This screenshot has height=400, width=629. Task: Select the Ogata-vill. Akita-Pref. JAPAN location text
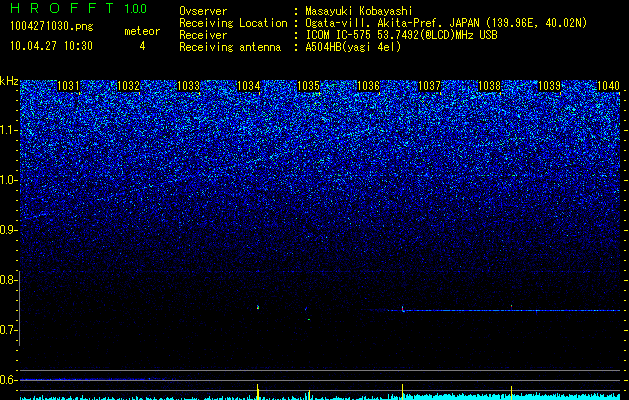point(448,23)
